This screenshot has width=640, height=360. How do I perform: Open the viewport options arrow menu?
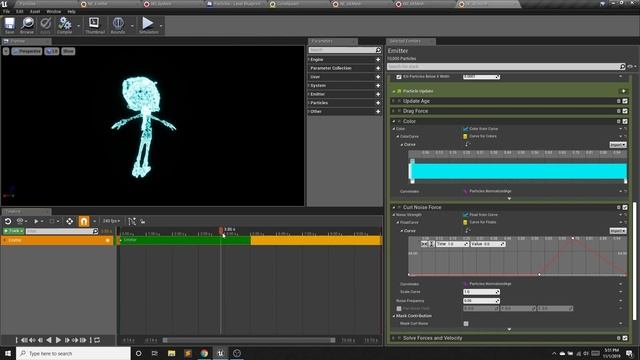tap(6, 51)
